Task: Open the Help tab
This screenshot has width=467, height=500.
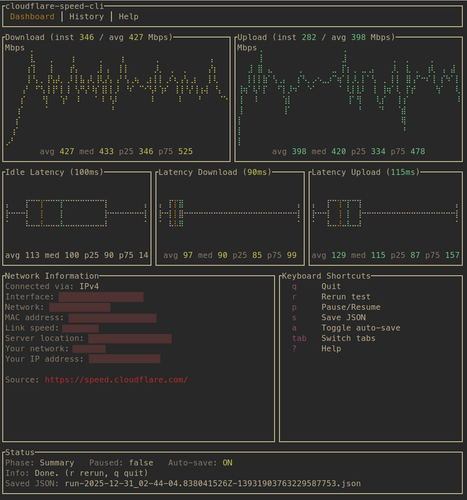Action: pos(128,16)
